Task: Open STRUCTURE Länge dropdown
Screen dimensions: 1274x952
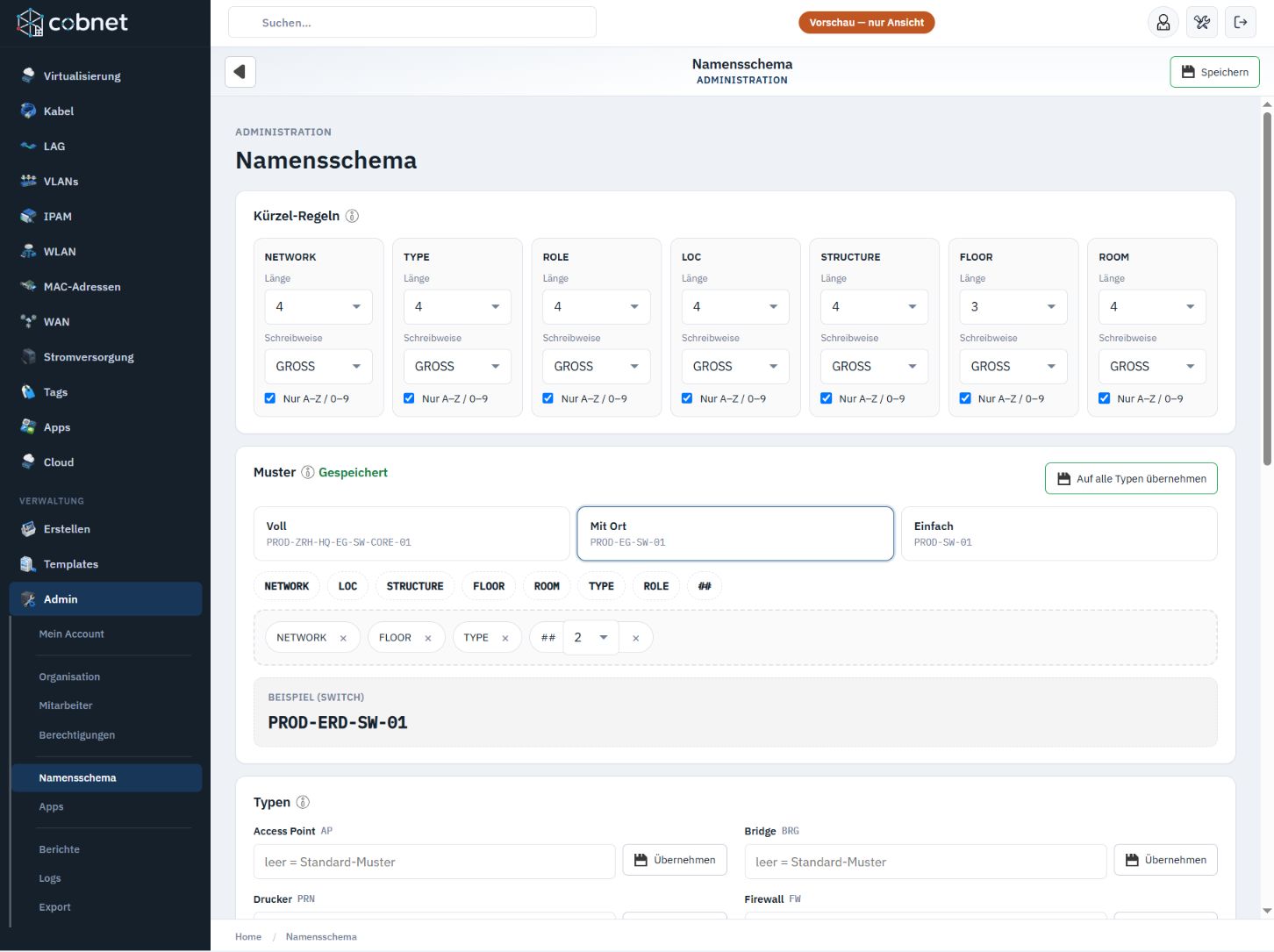Action: point(875,306)
